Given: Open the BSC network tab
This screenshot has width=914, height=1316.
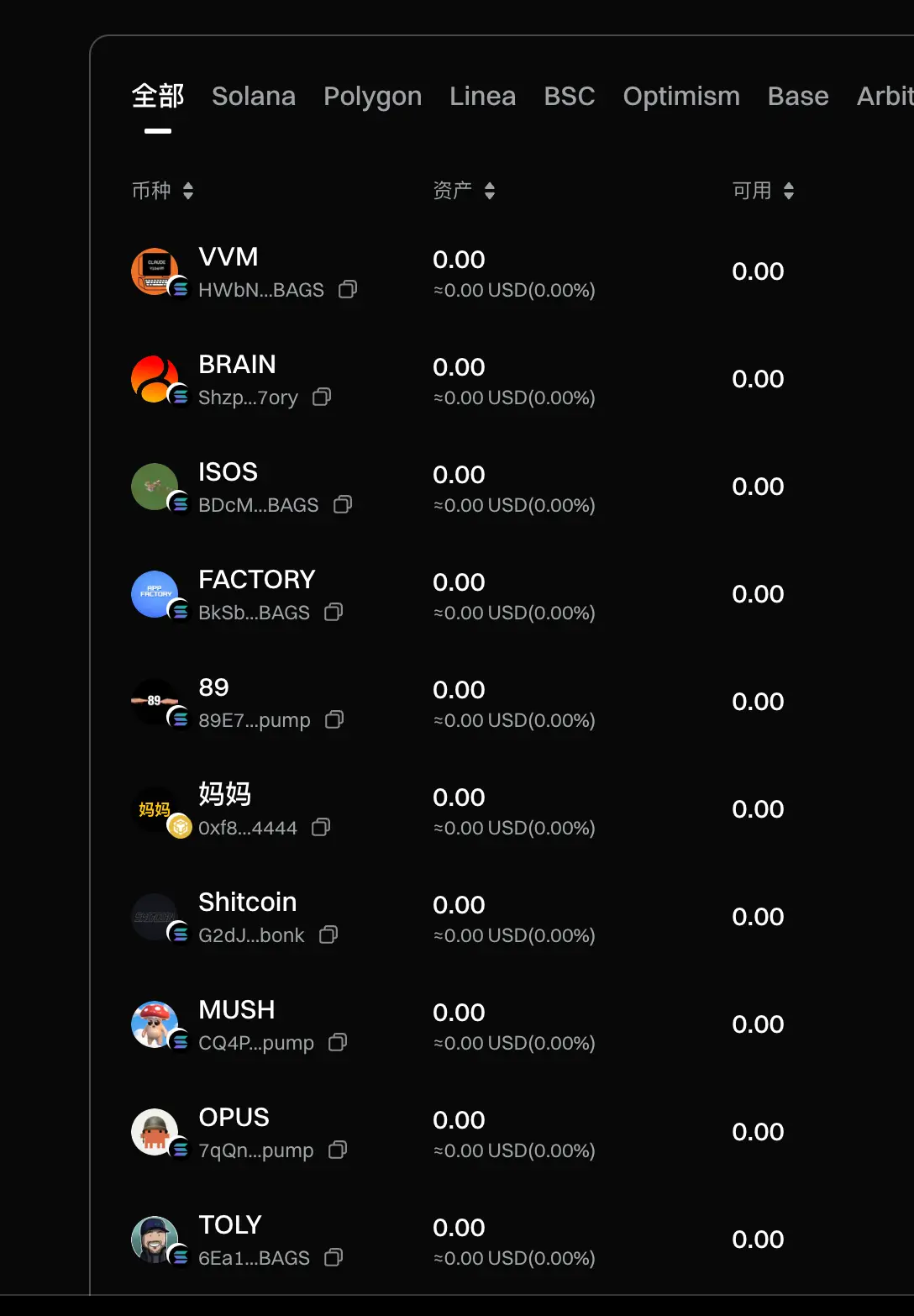Looking at the screenshot, I should (570, 97).
